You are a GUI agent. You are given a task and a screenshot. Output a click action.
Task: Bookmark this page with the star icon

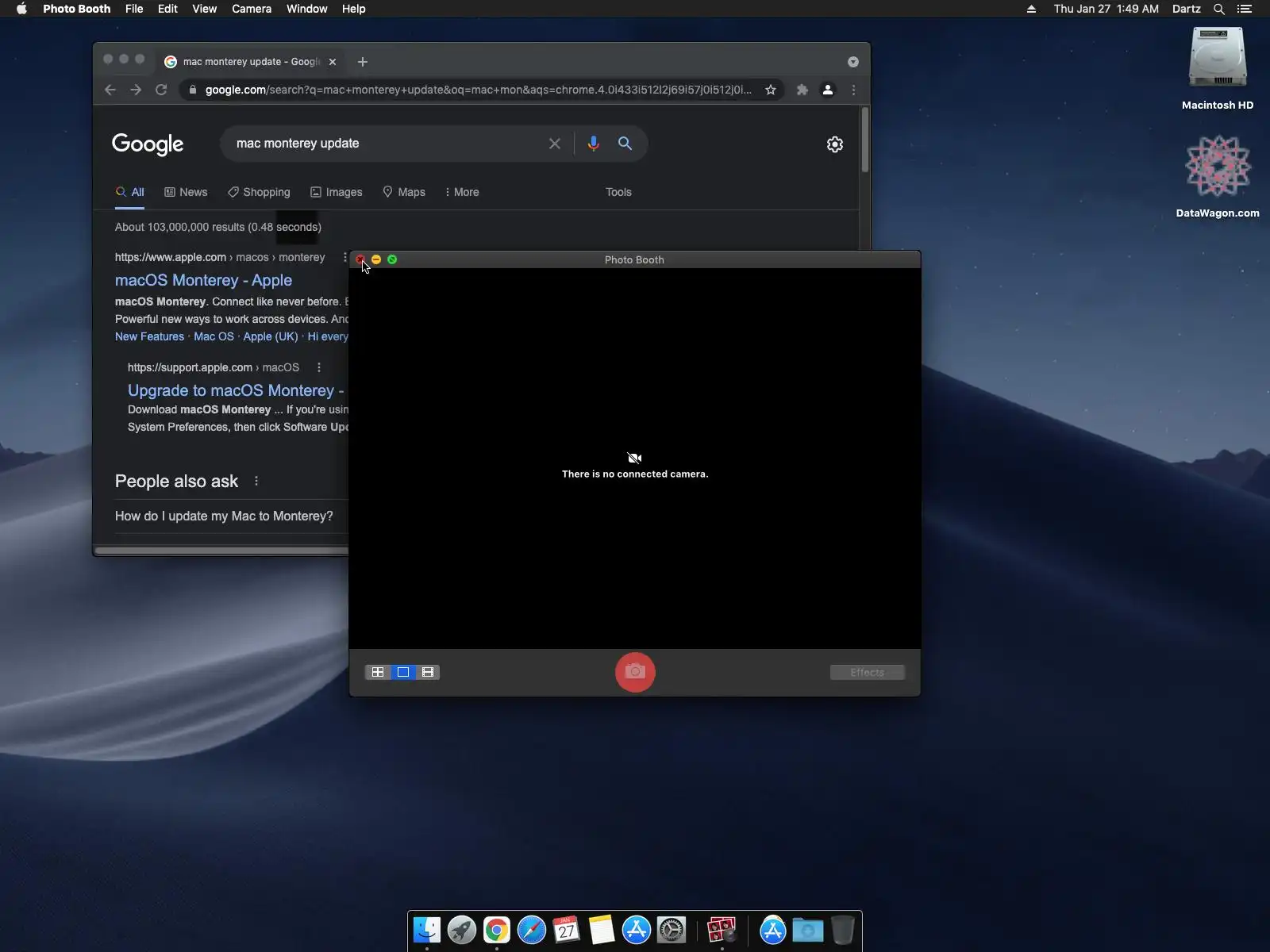(771, 90)
